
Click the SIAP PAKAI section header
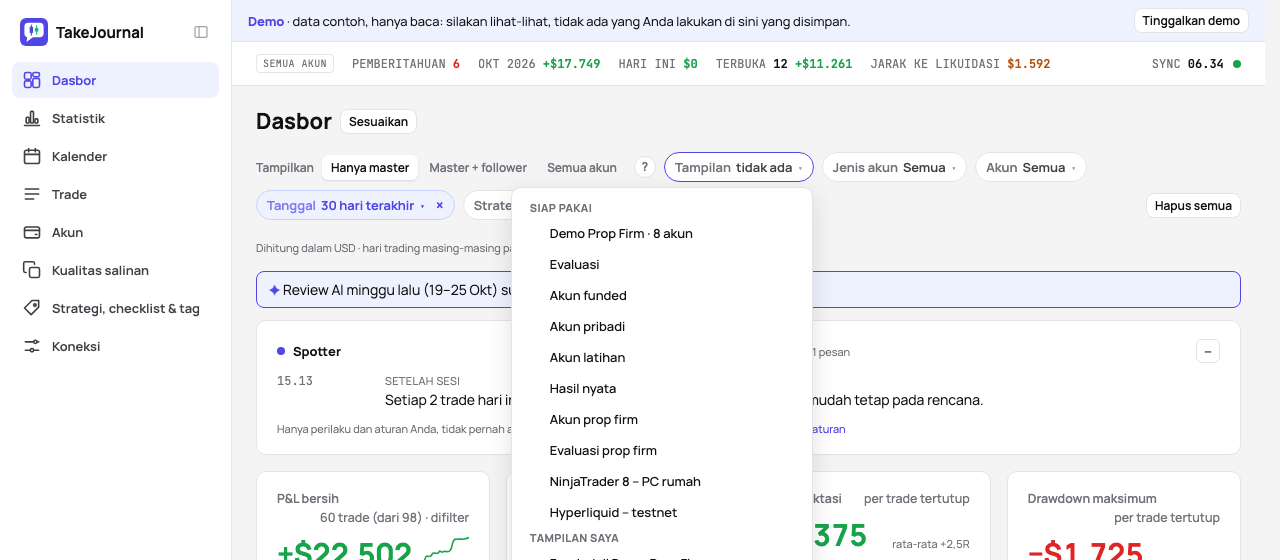point(561,208)
